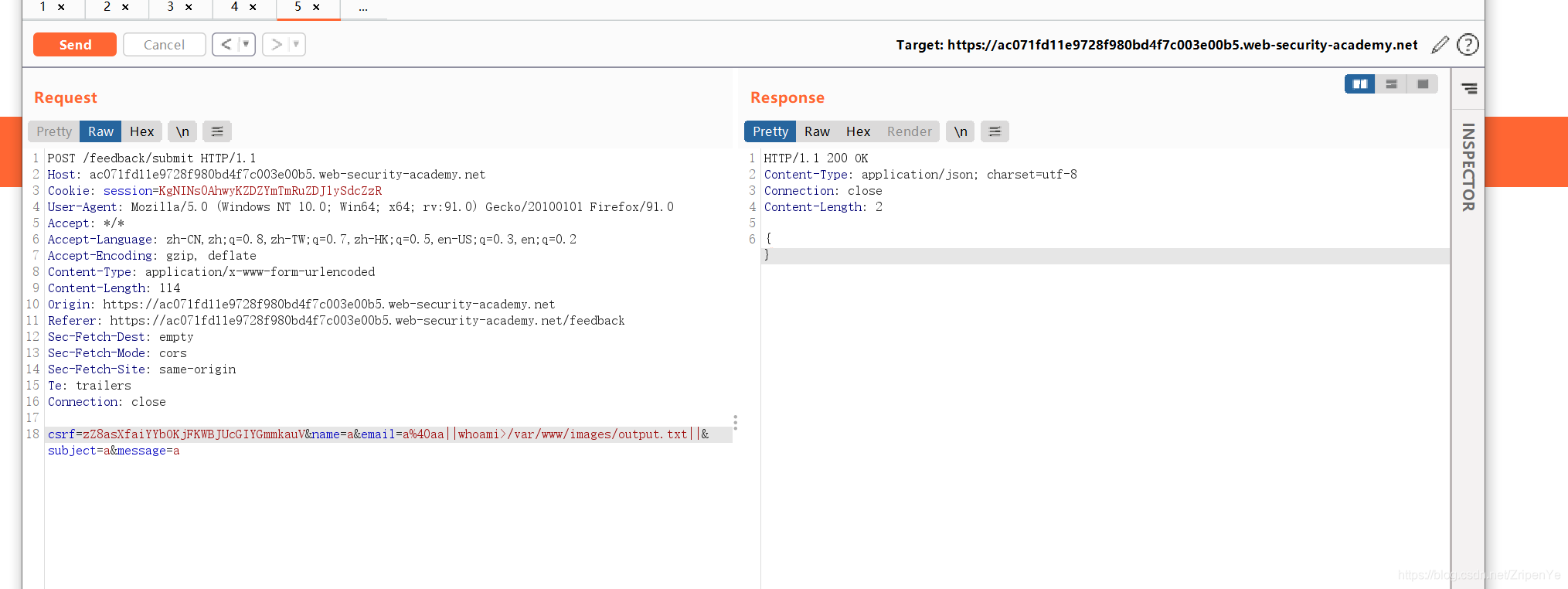Click the subject=a&message=a body line
Image resolution: width=1568 pixels, height=589 pixels.
point(114,451)
